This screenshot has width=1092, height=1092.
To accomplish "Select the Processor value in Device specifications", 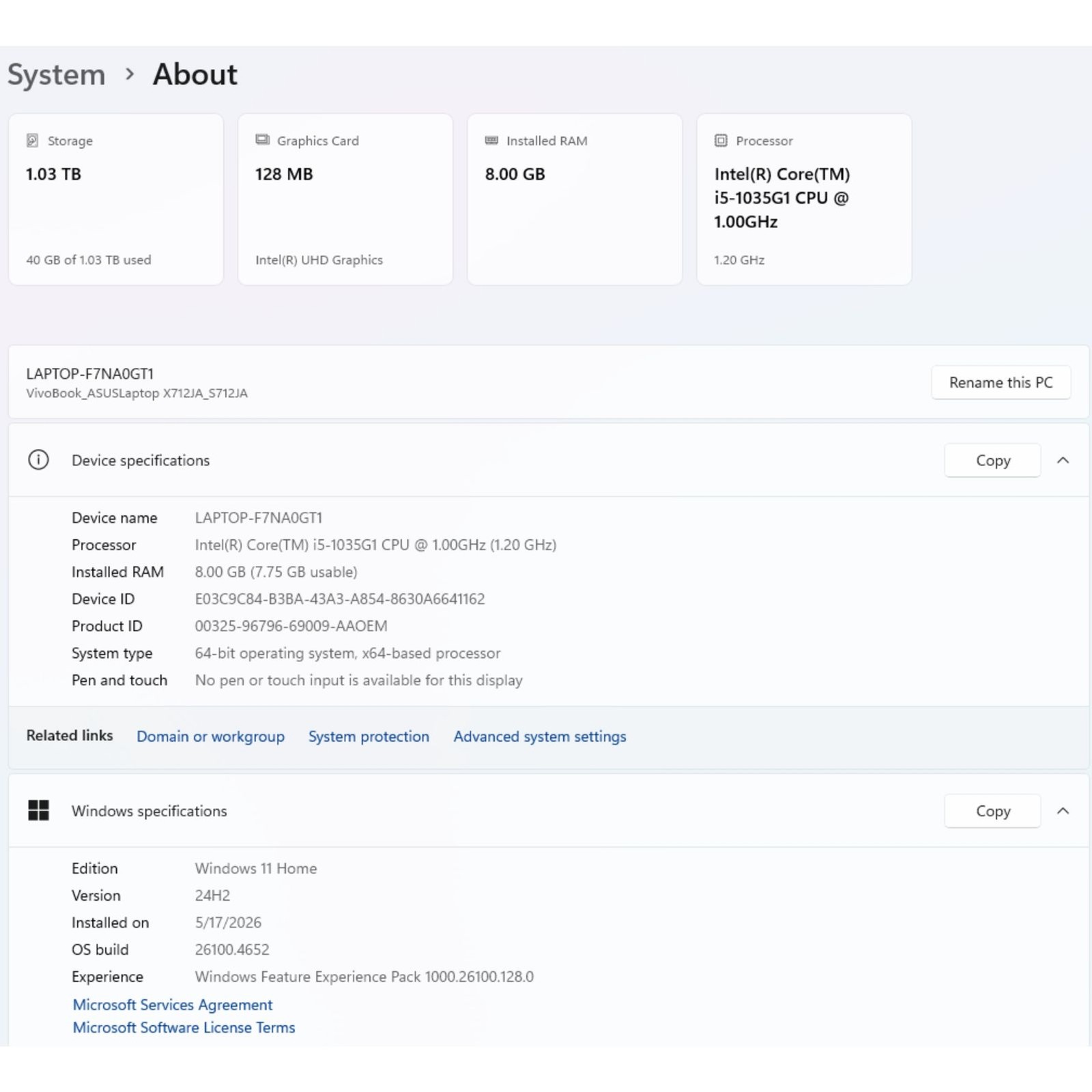I will tap(376, 545).
